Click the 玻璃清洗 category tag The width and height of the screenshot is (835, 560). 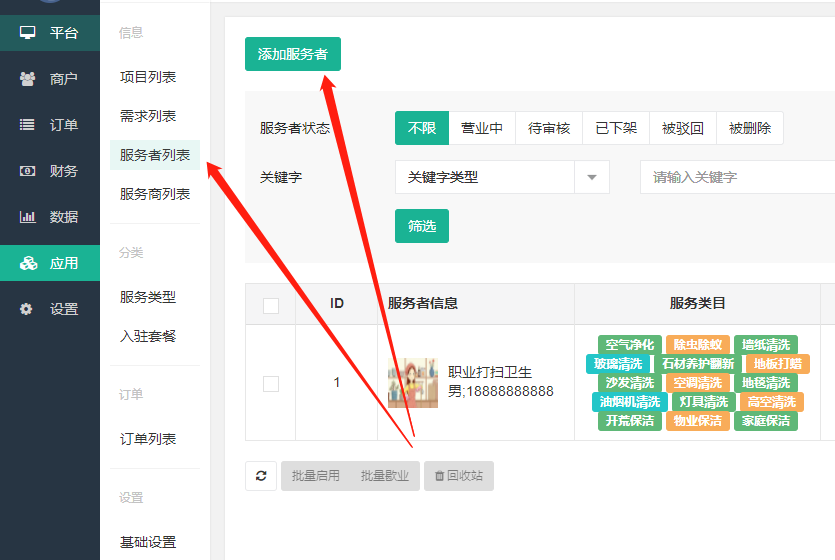coord(618,364)
